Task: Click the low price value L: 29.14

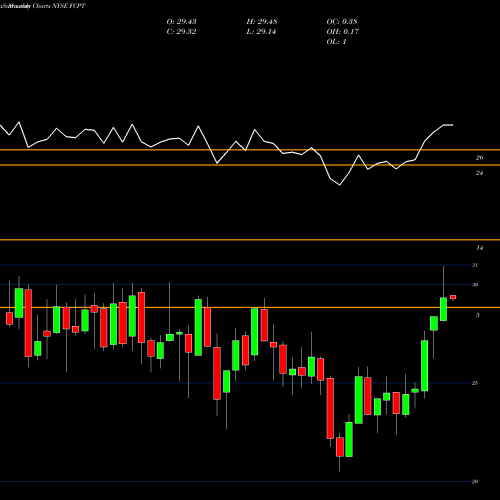Action: (261, 32)
